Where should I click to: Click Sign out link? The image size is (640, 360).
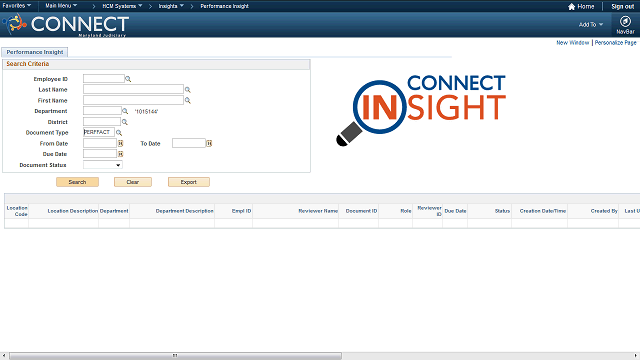click(622, 7)
